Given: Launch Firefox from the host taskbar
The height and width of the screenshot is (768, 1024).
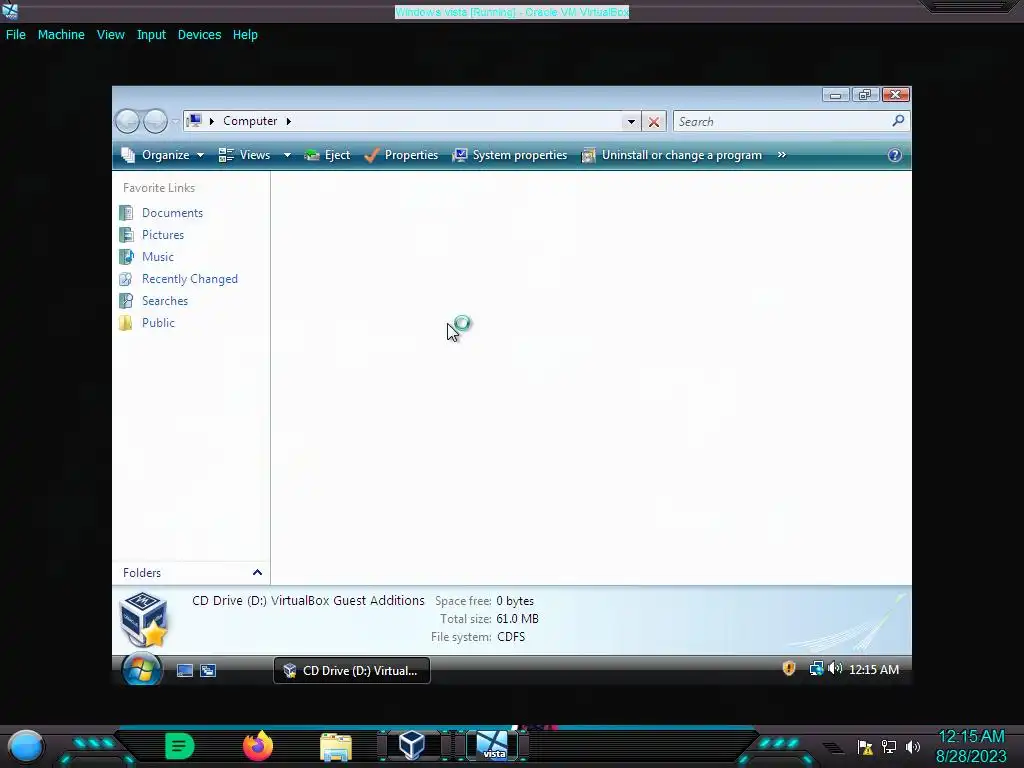Looking at the screenshot, I should click(x=258, y=746).
